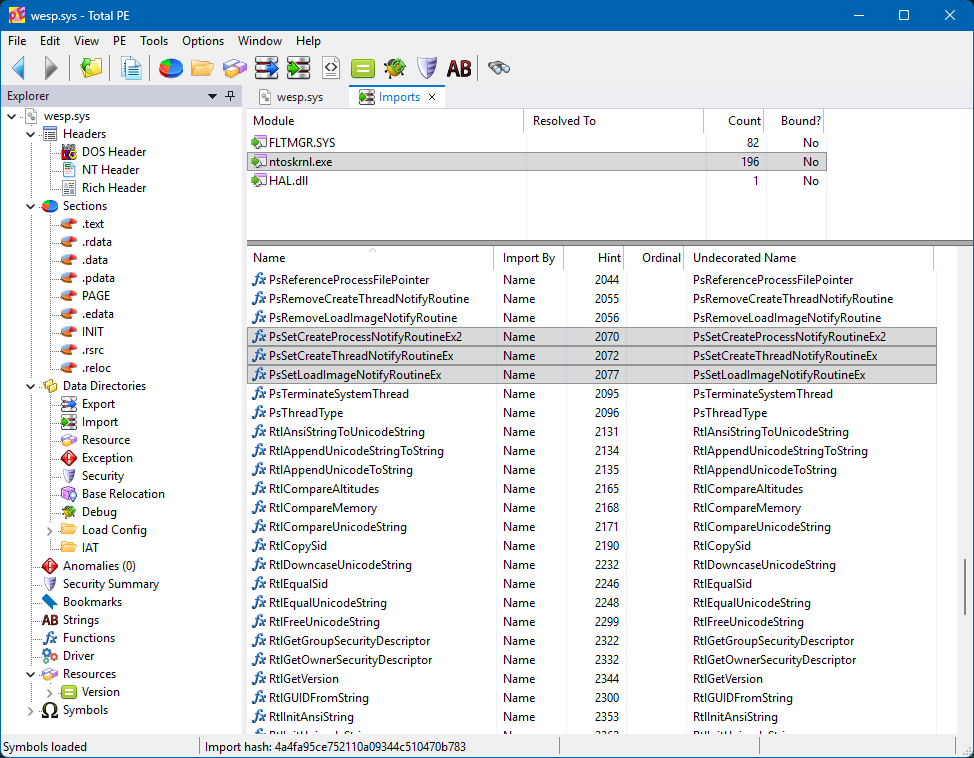This screenshot has width=974, height=758.
Task: Click the Imports green arrow toolbar icon
Action: click(298, 68)
